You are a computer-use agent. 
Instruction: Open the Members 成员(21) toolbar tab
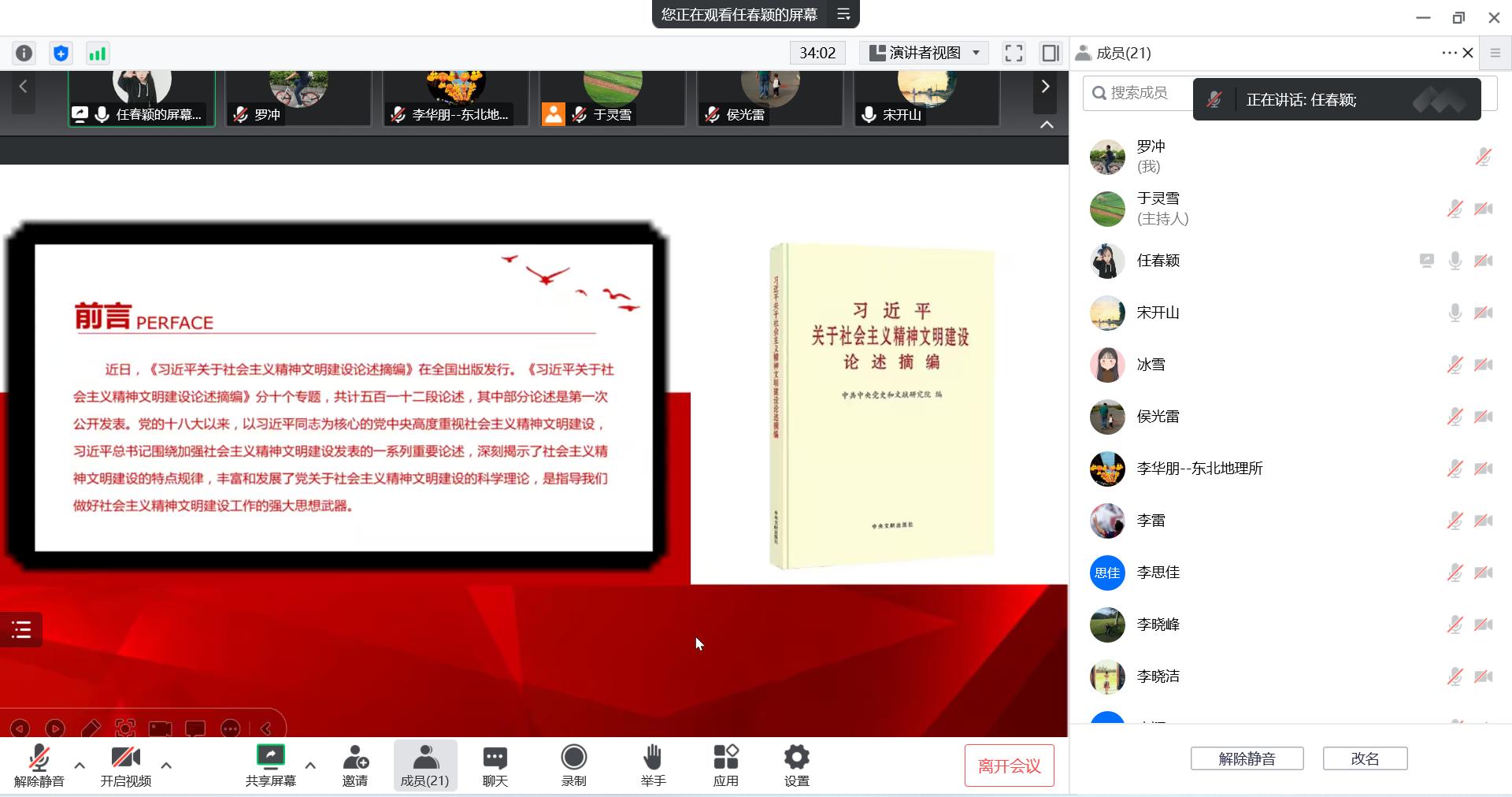[424, 765]
